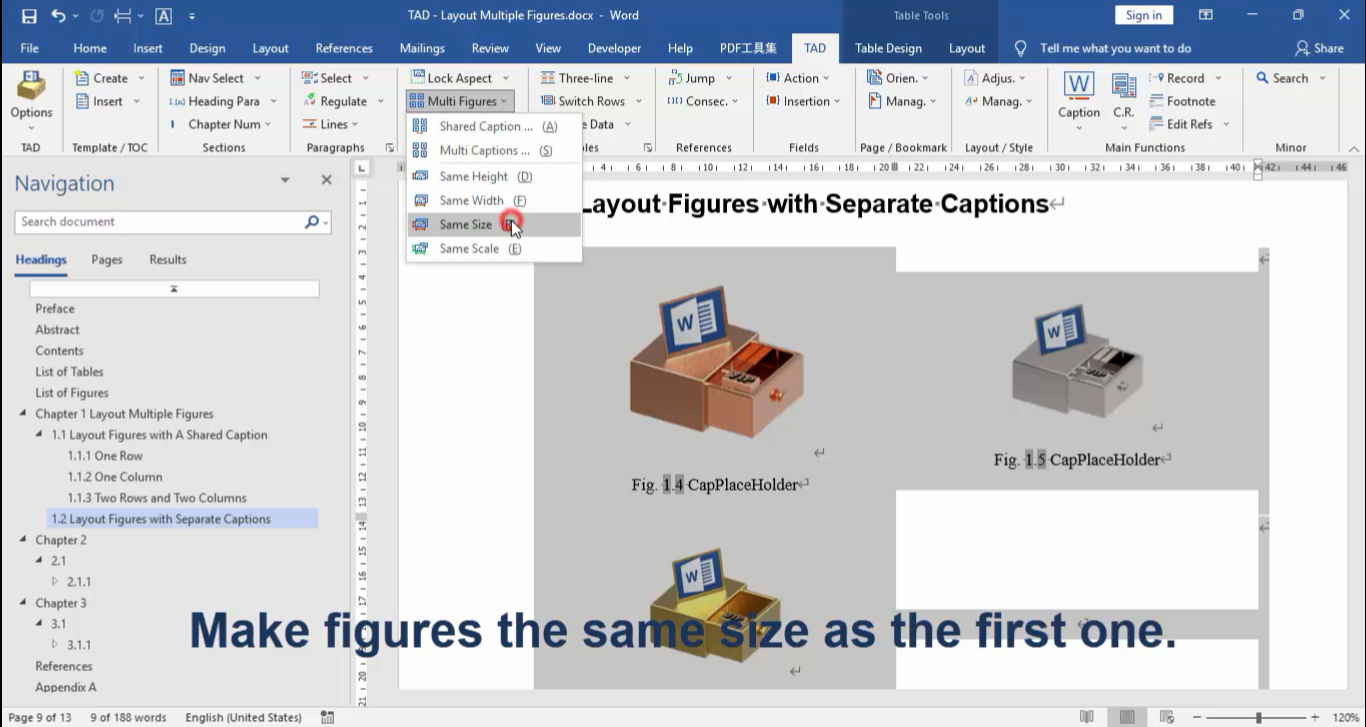Click the Record button

[x=1184, y=78]
